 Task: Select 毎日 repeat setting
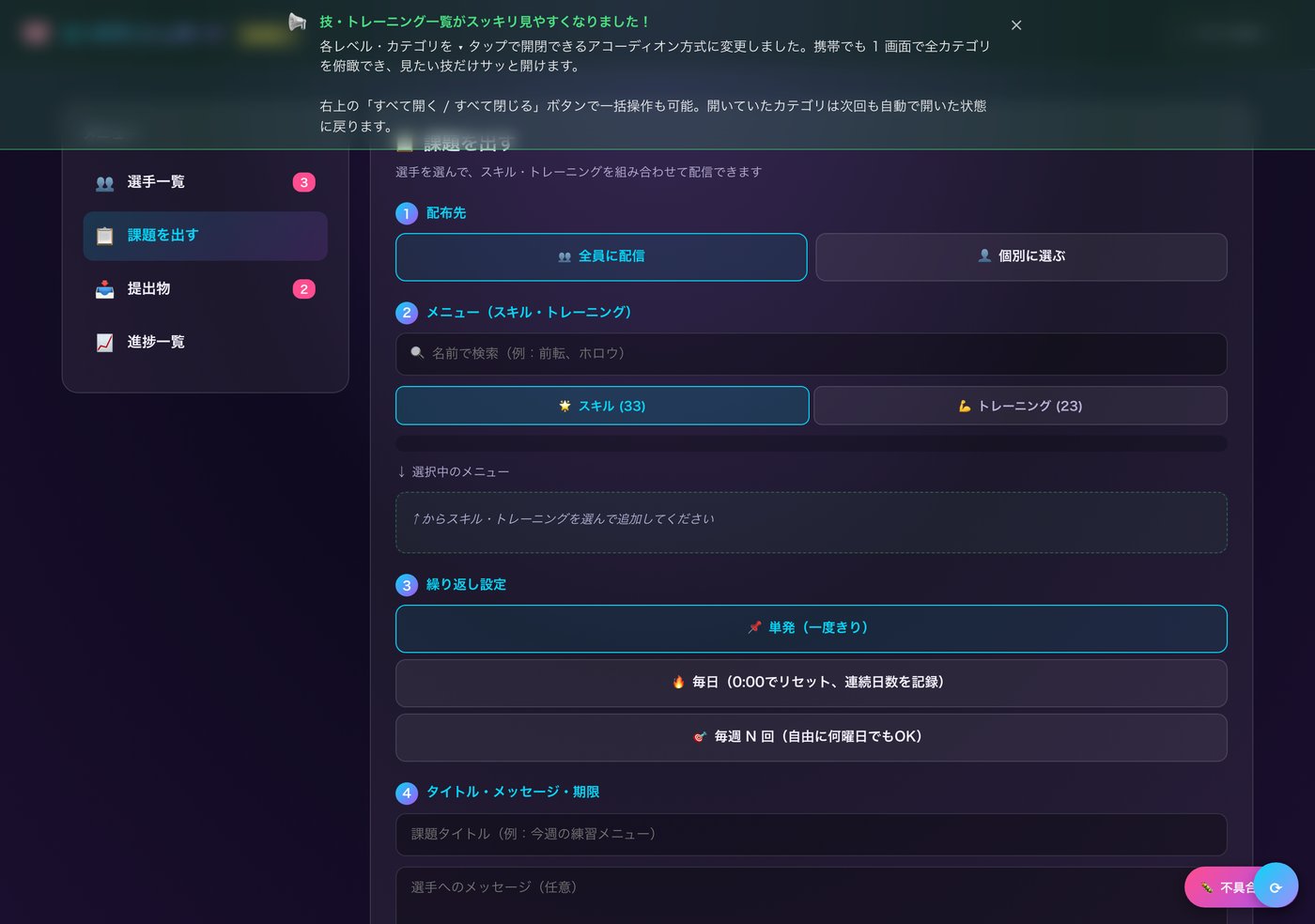pos(812,683)
